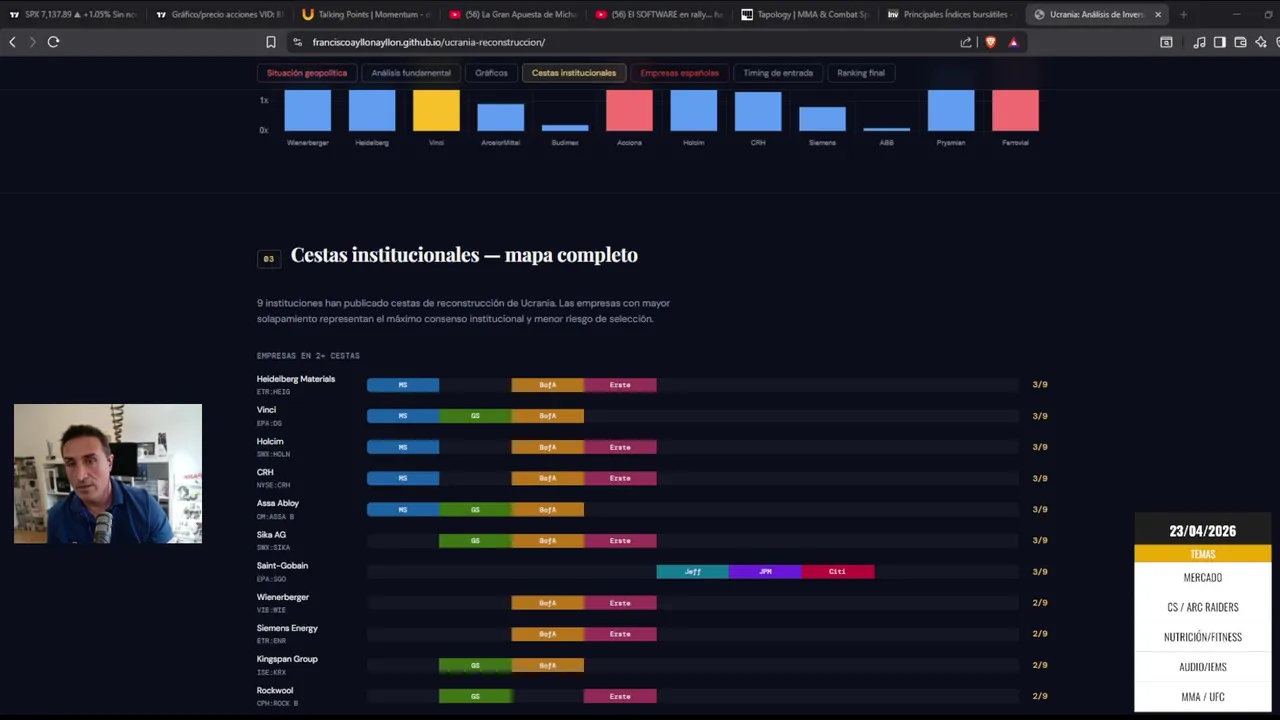Open site information icon in address bar

point(298,42)
